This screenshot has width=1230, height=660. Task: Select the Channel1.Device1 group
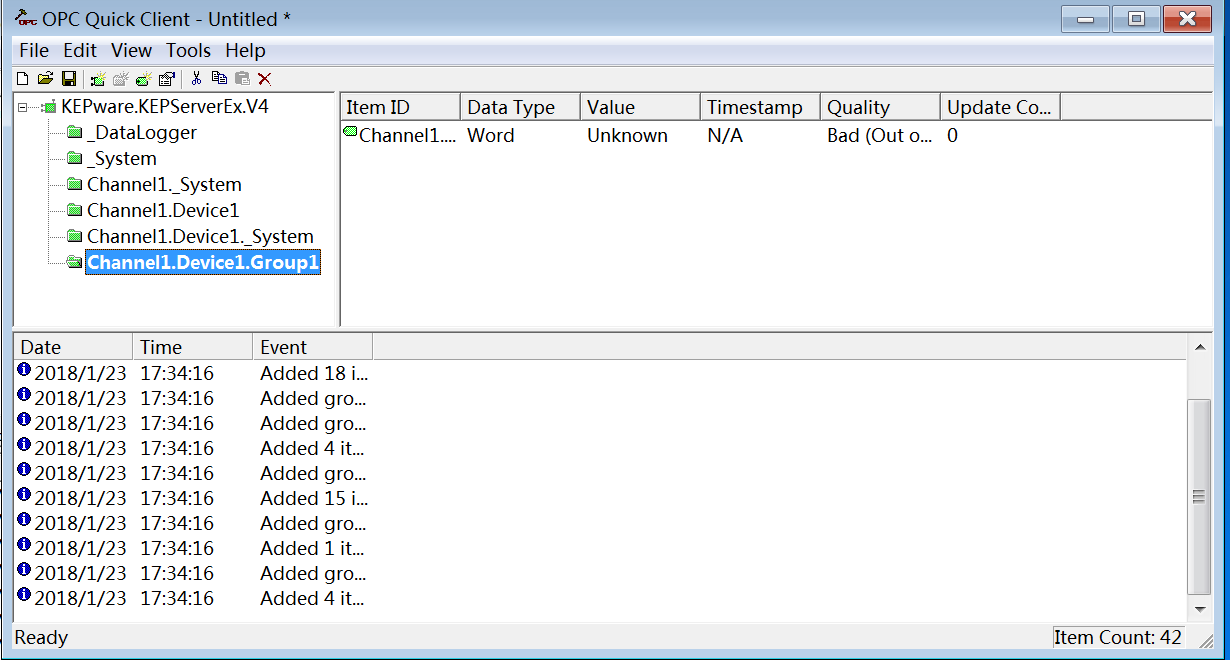click(163, 211)
